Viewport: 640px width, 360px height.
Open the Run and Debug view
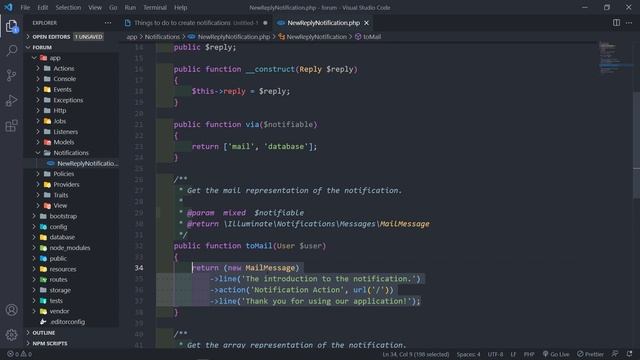[11, 100]
